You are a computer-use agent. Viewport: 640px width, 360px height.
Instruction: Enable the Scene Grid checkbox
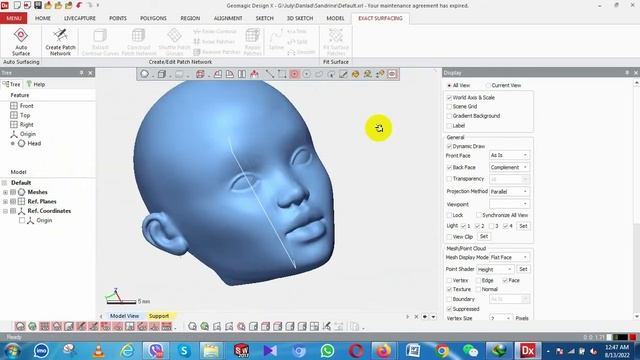pyautogui.click(x=449, y=107)
